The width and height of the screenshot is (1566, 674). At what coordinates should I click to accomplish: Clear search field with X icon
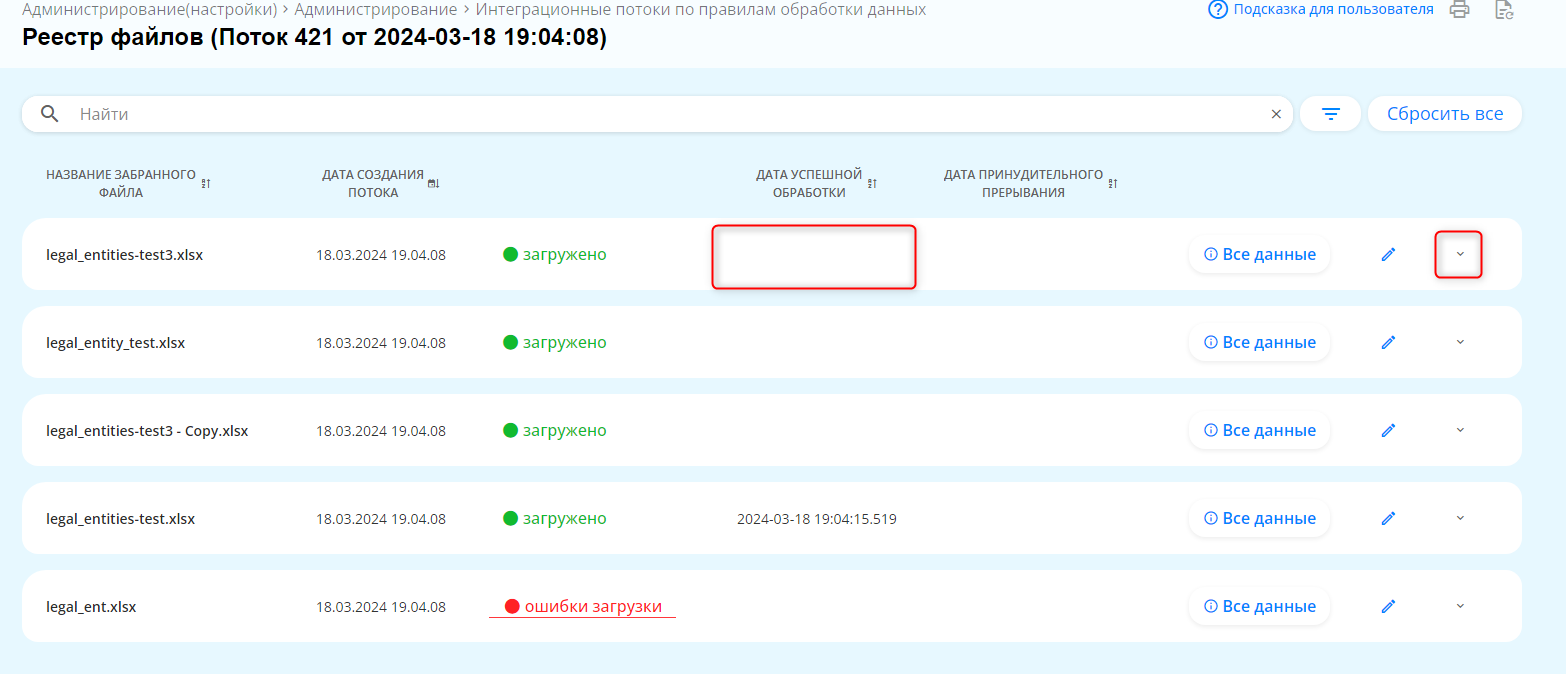[x=1276, y=114]
